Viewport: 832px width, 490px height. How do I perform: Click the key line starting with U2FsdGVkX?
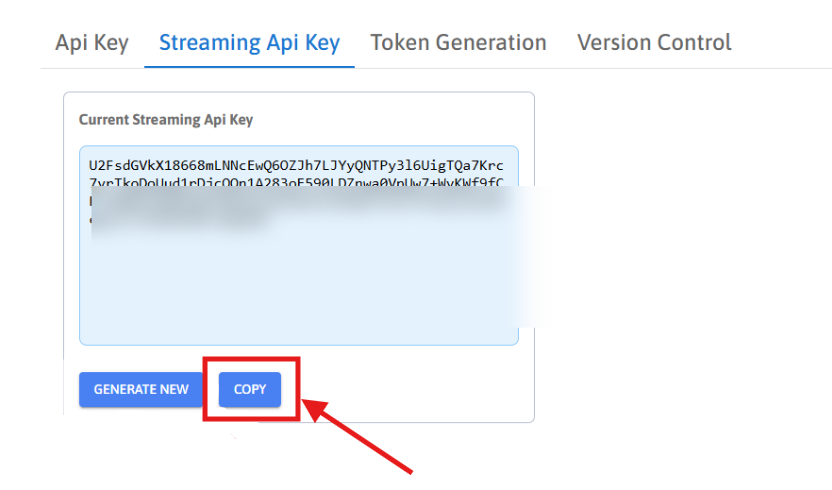coord(300,165)
